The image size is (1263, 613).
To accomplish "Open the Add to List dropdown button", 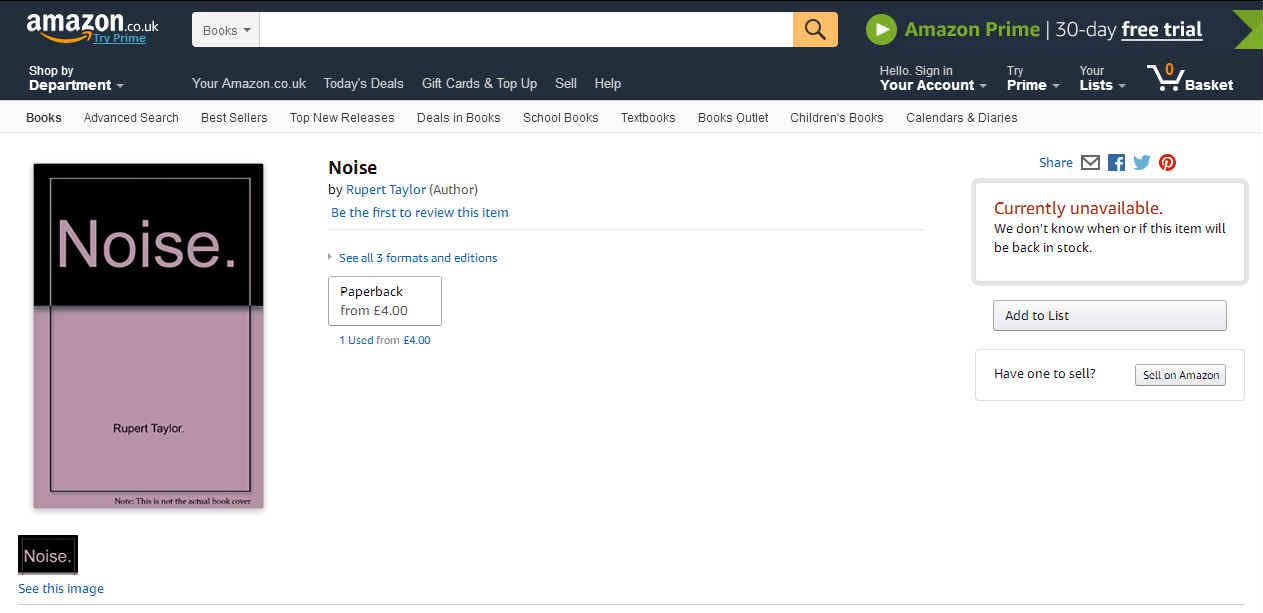I will [x=1109, y=315].
